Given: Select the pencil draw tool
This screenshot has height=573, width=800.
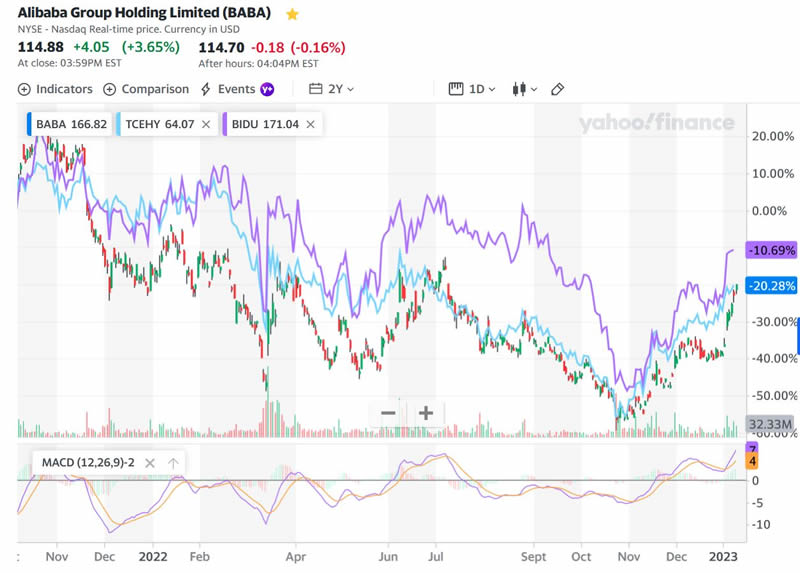Looking at the screenshot, I should (x=557, y=89).
